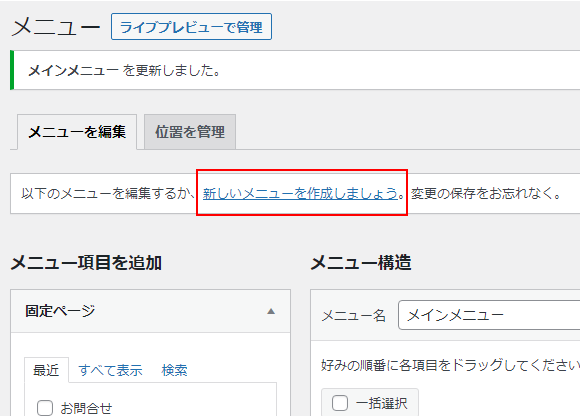Focus the メニュー名 text field
The height and width of the screenshot is (416, 580).
click(489, 315)
